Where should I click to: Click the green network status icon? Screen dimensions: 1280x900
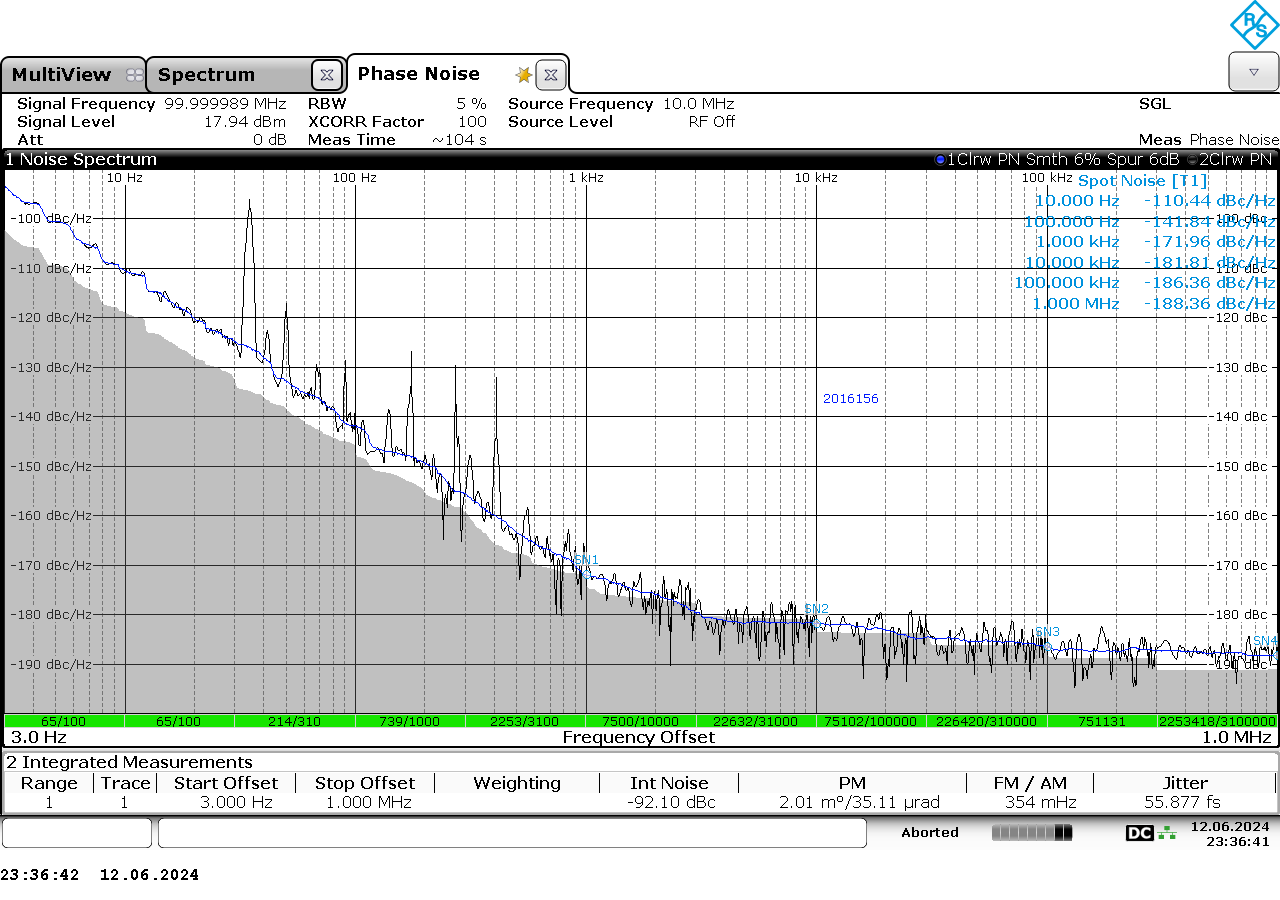[1167, 833]
